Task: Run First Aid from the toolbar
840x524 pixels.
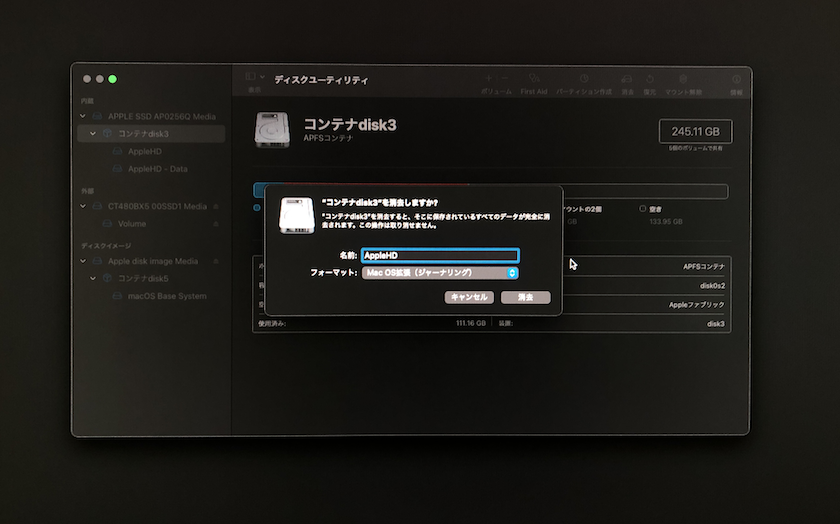Action: tap(534, 79)
